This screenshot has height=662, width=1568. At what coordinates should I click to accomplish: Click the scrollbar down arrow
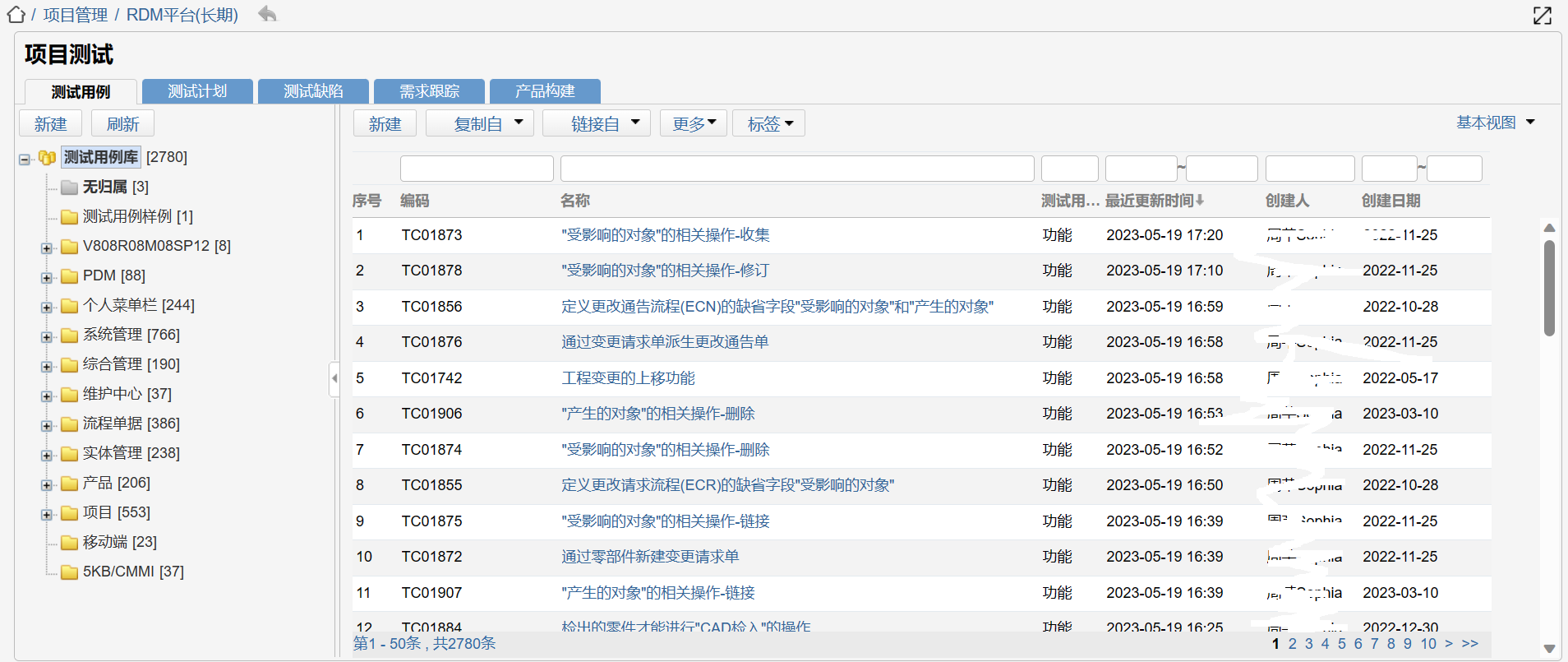[x=1549, y=648]
